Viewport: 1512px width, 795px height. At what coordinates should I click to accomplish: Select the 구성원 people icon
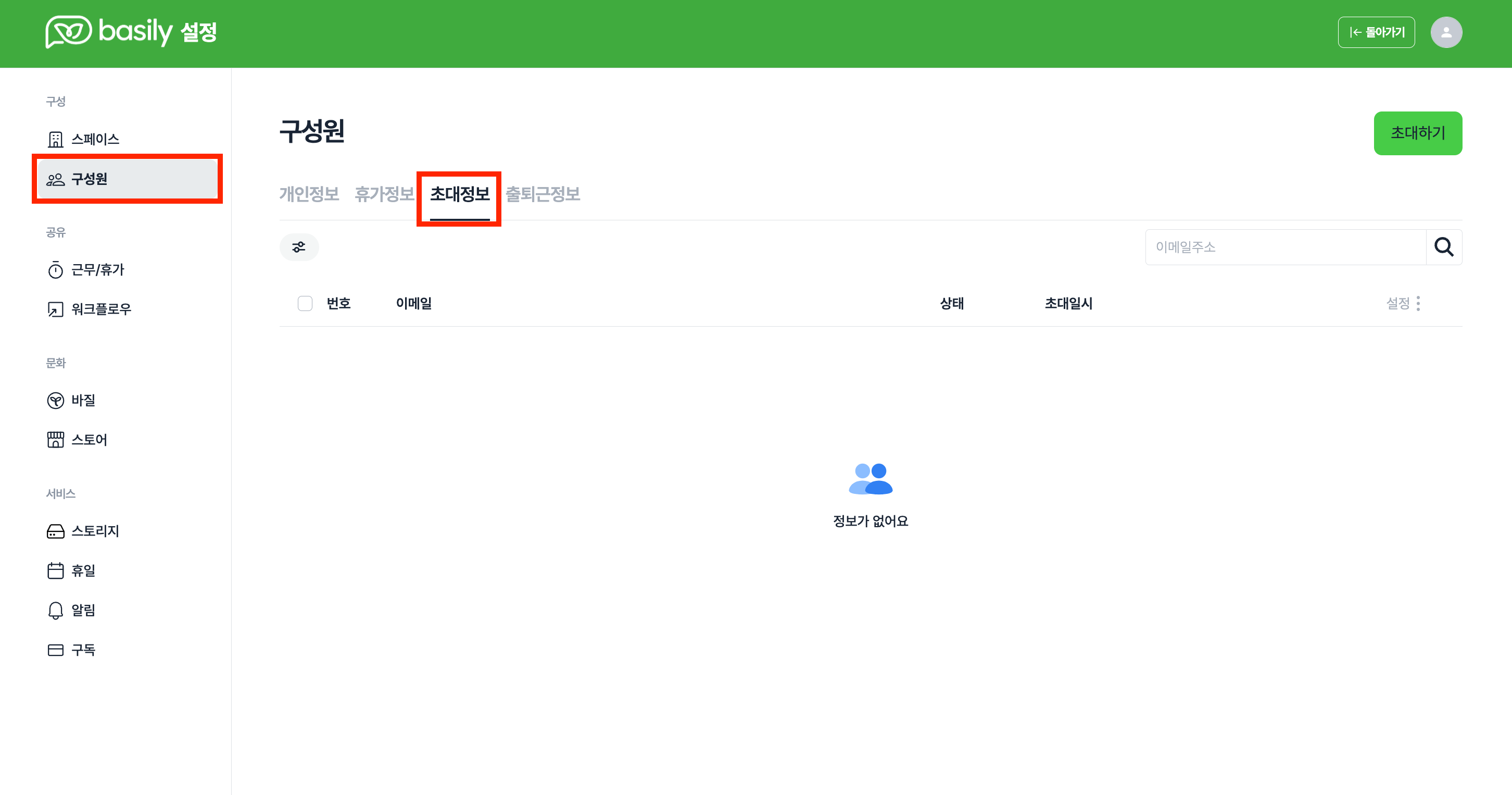55,179
